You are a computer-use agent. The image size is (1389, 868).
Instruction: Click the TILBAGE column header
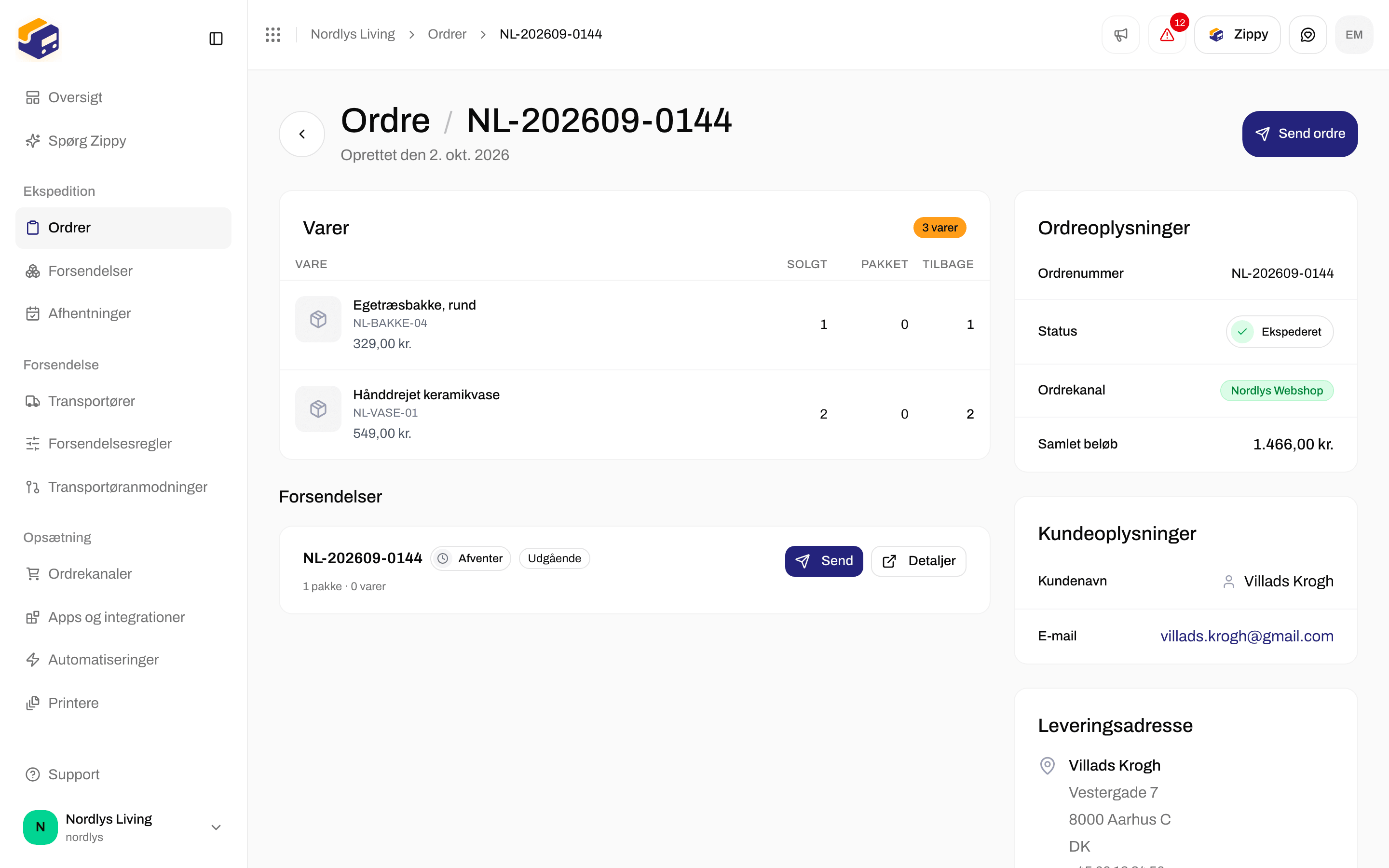[x=948, y=264]
